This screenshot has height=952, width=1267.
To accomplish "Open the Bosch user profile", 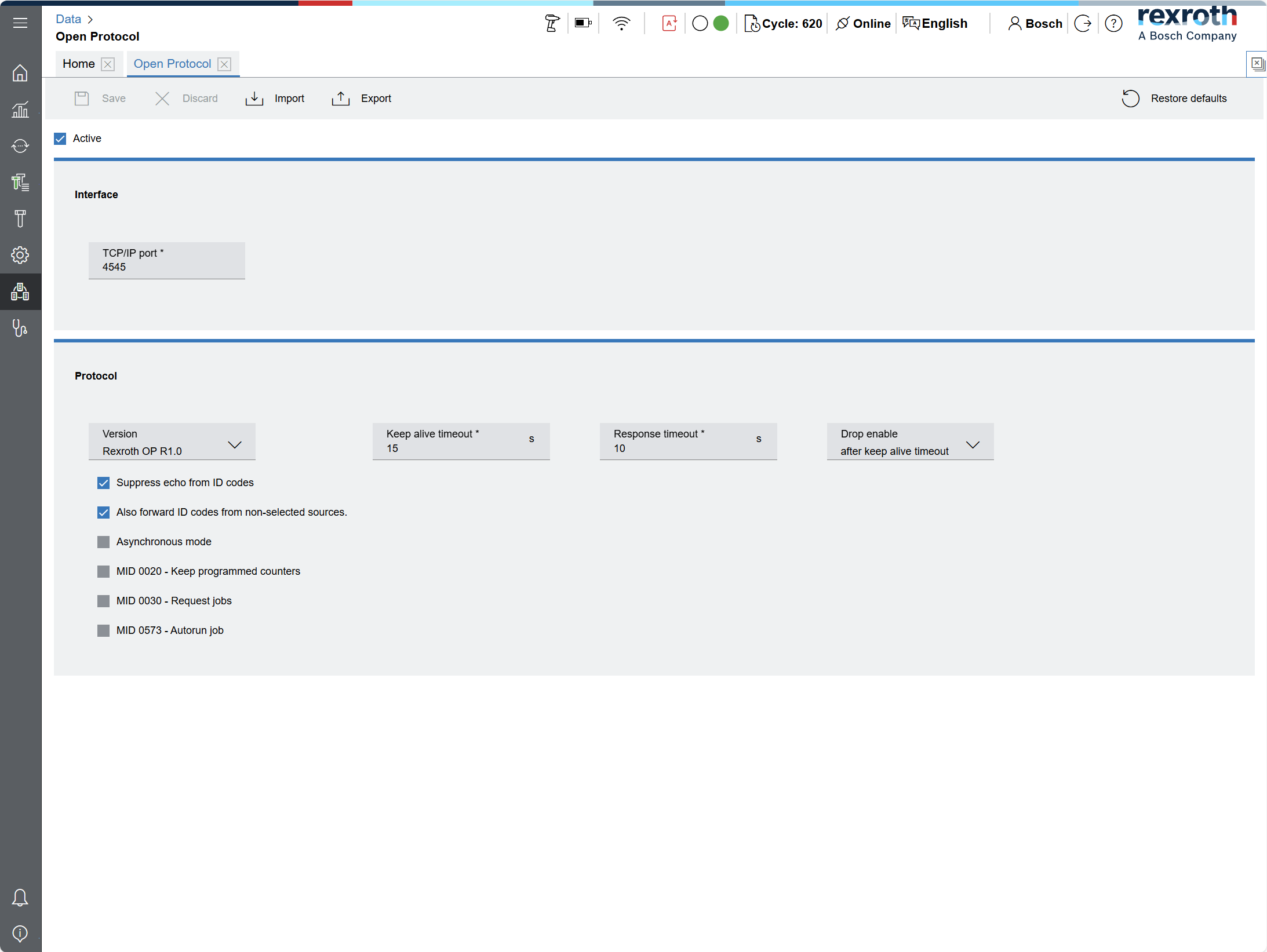I will [1035, 24].
